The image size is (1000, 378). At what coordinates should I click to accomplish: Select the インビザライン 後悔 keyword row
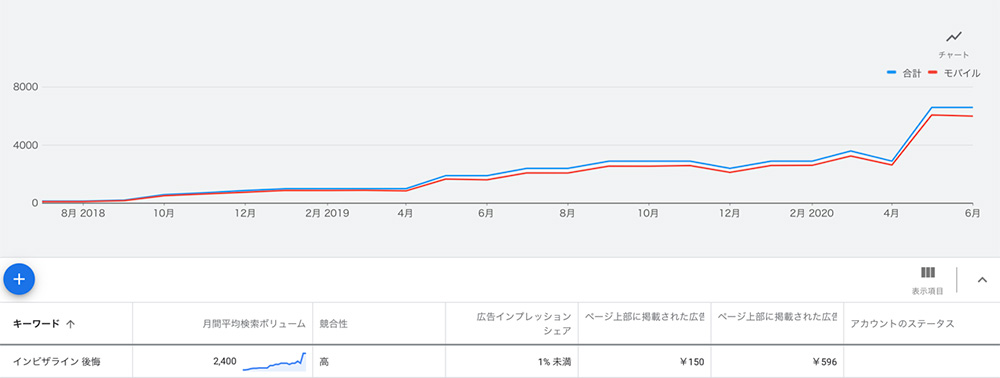(500, 361)
